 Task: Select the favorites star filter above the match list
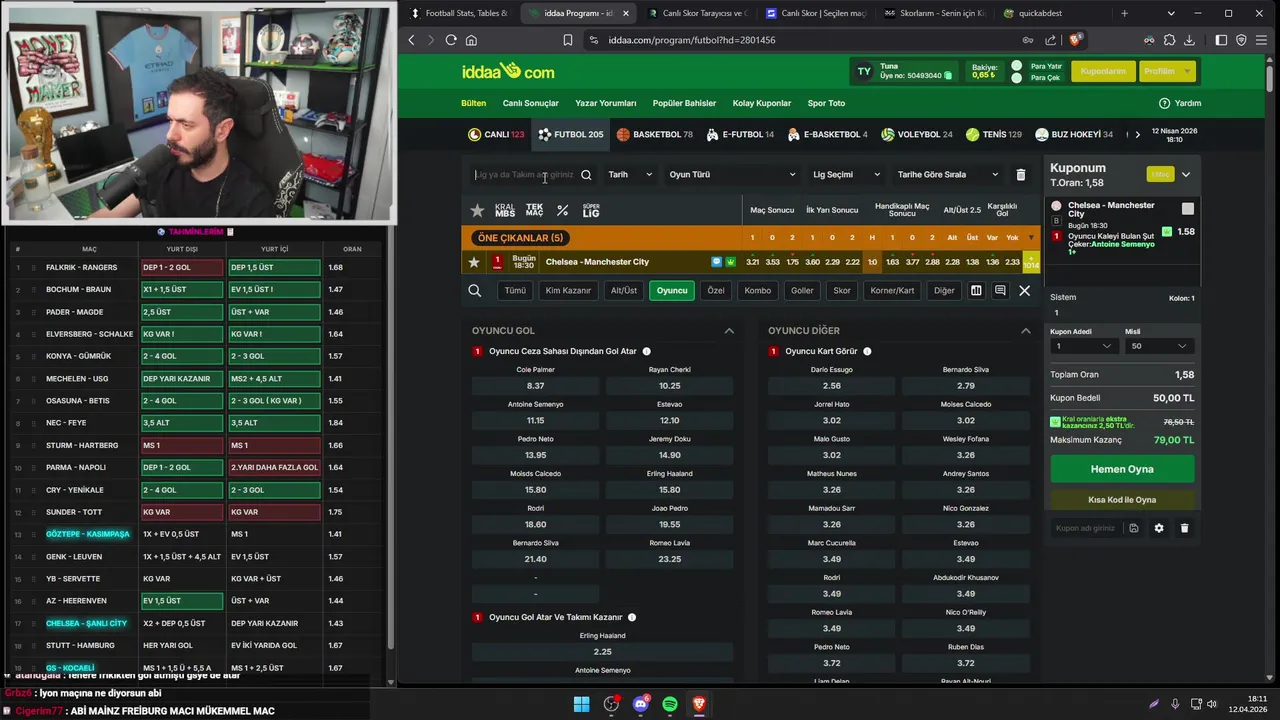click(477, 210)
